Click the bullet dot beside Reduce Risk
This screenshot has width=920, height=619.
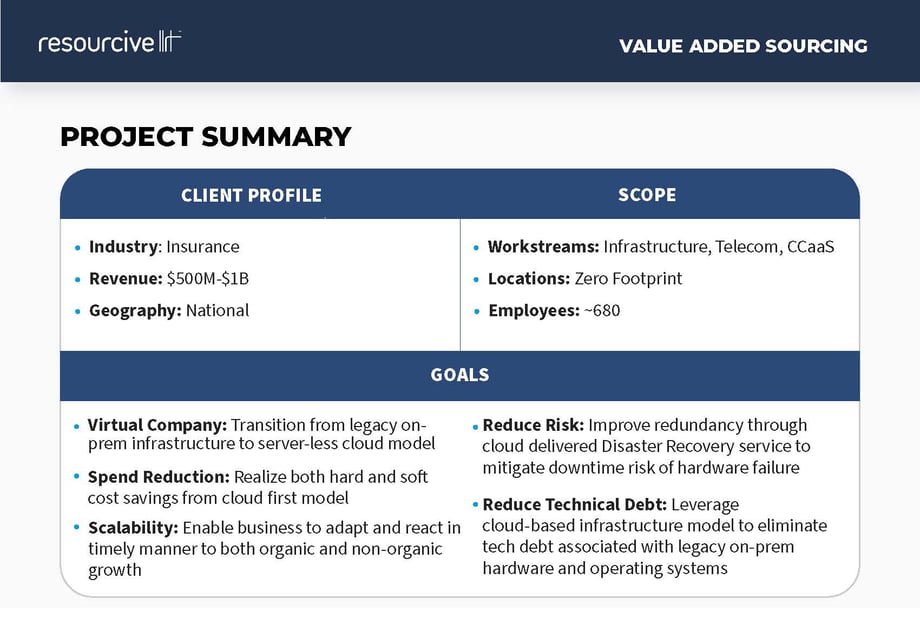pos(473,426)
